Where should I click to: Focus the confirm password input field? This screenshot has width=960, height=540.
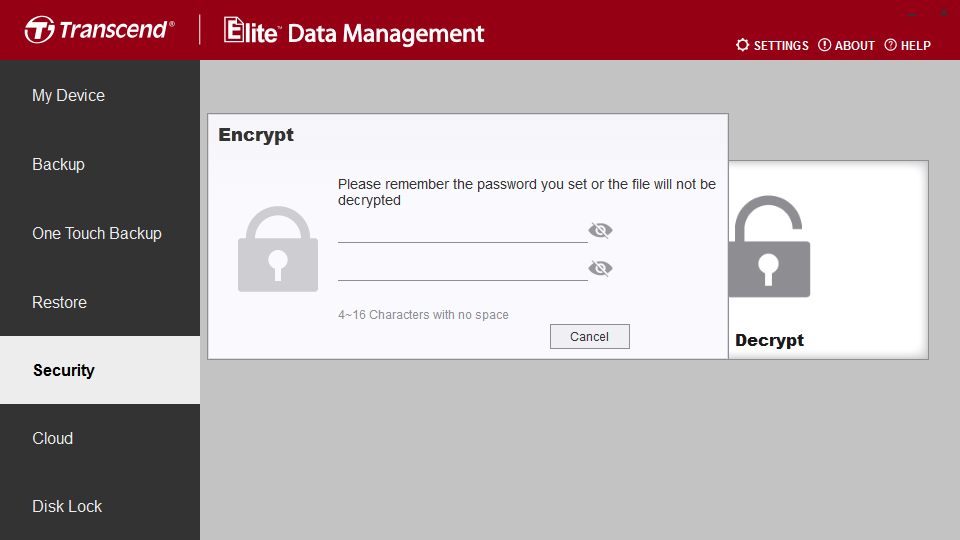tap(462, 269)
